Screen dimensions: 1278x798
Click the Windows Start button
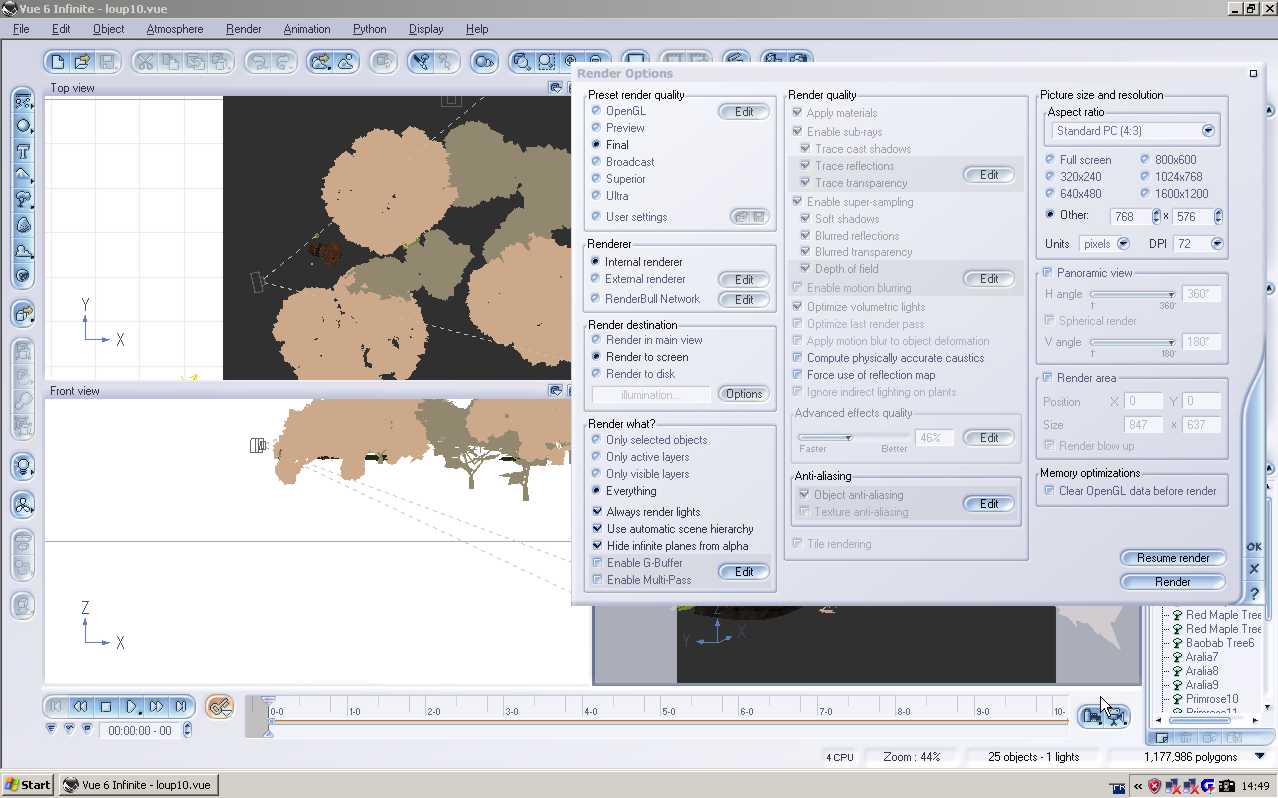point(28,785)
